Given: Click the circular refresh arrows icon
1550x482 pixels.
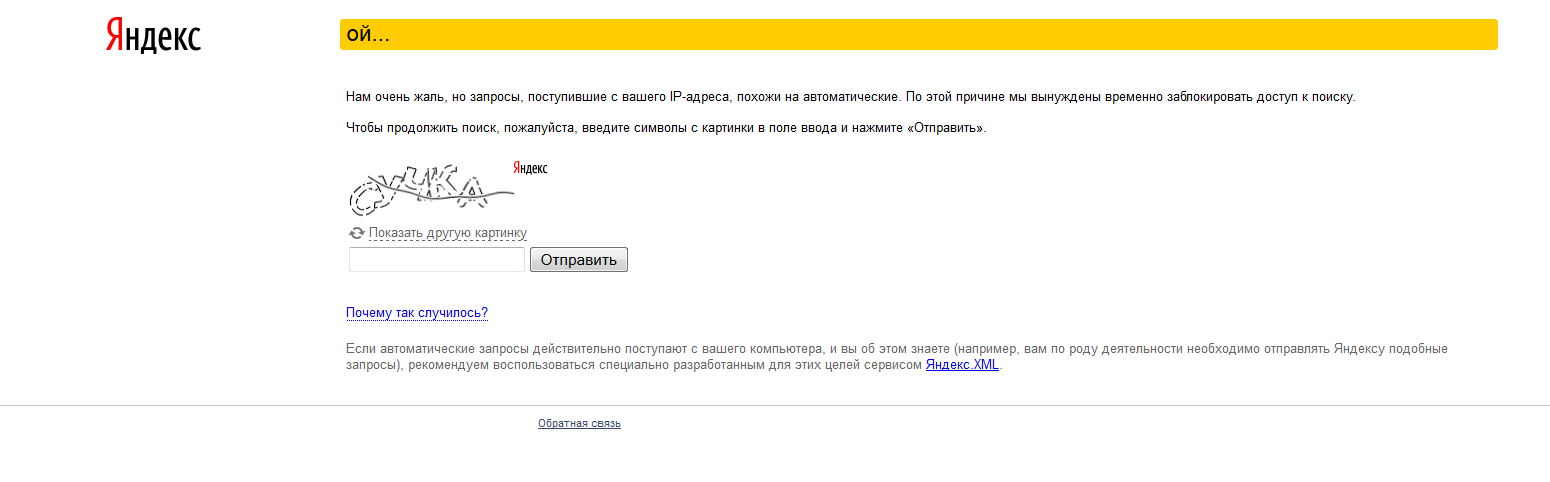Looking at the screenshot, I should point(357,233).
